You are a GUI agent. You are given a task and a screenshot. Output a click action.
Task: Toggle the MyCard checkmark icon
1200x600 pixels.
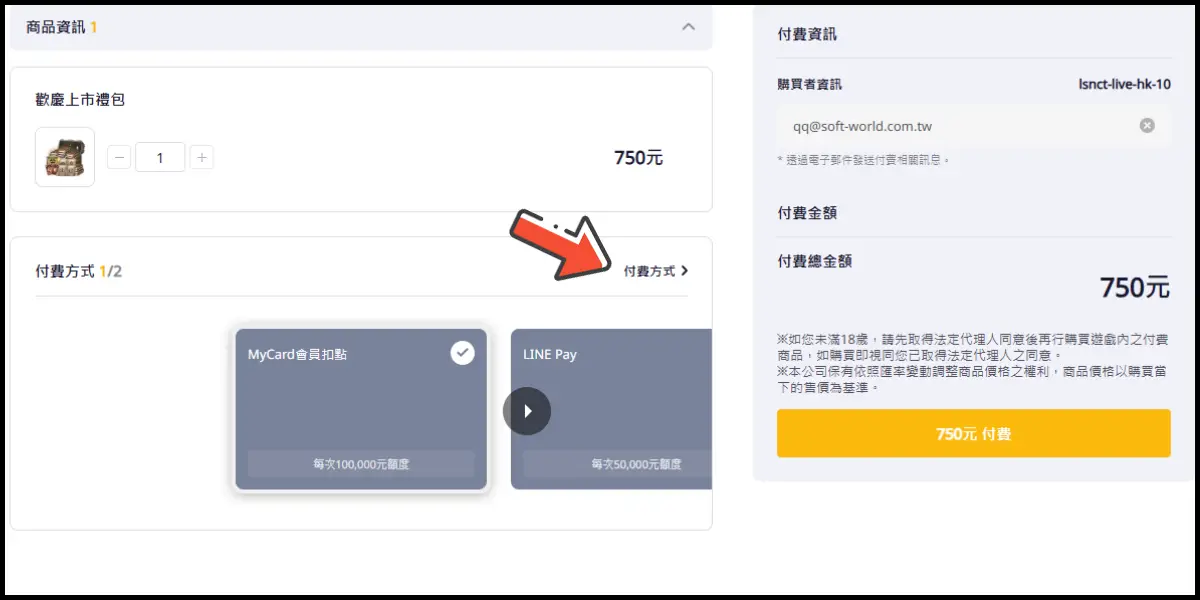(x=462, y=352)
